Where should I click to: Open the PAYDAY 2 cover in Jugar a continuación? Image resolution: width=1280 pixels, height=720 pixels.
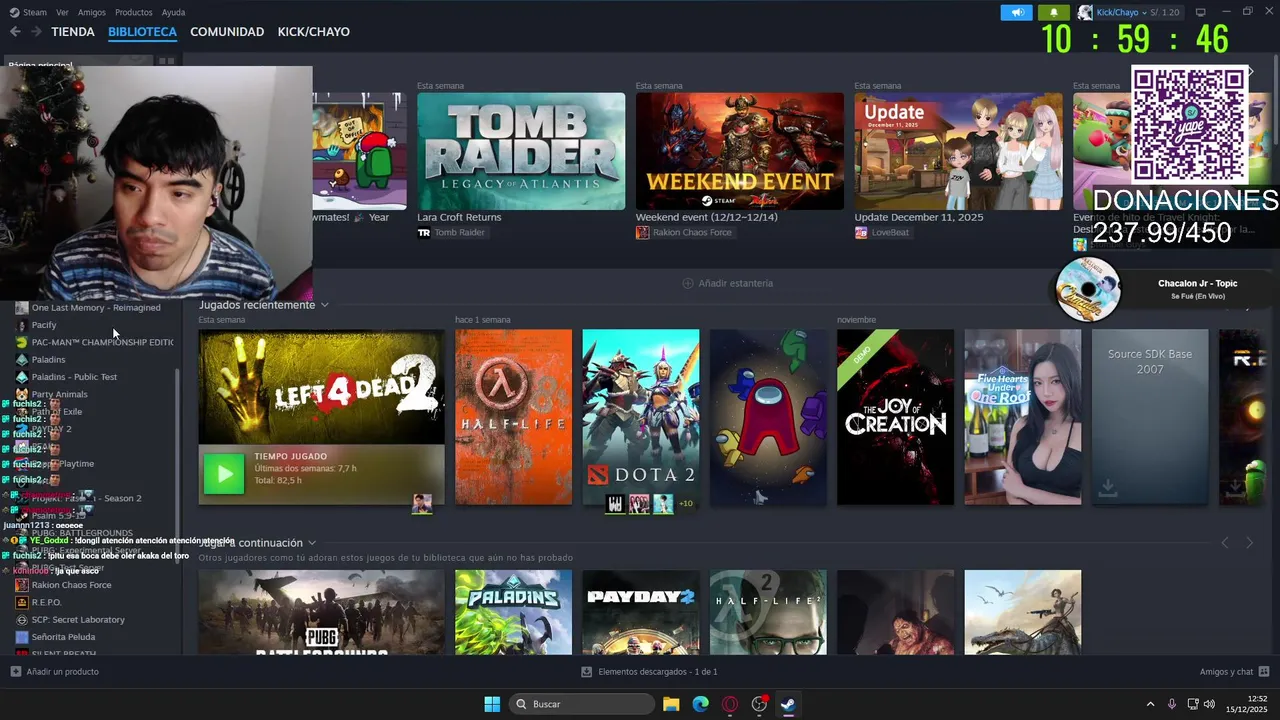point(641,612)
